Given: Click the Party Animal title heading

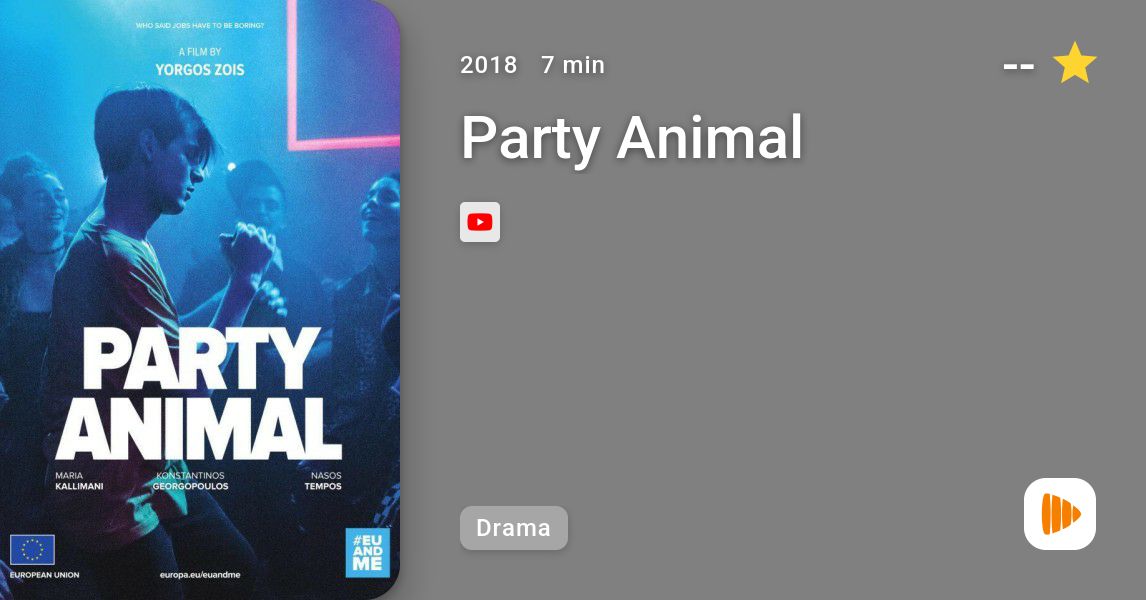Looking at the screenshot, I should [x=631, y=137].
